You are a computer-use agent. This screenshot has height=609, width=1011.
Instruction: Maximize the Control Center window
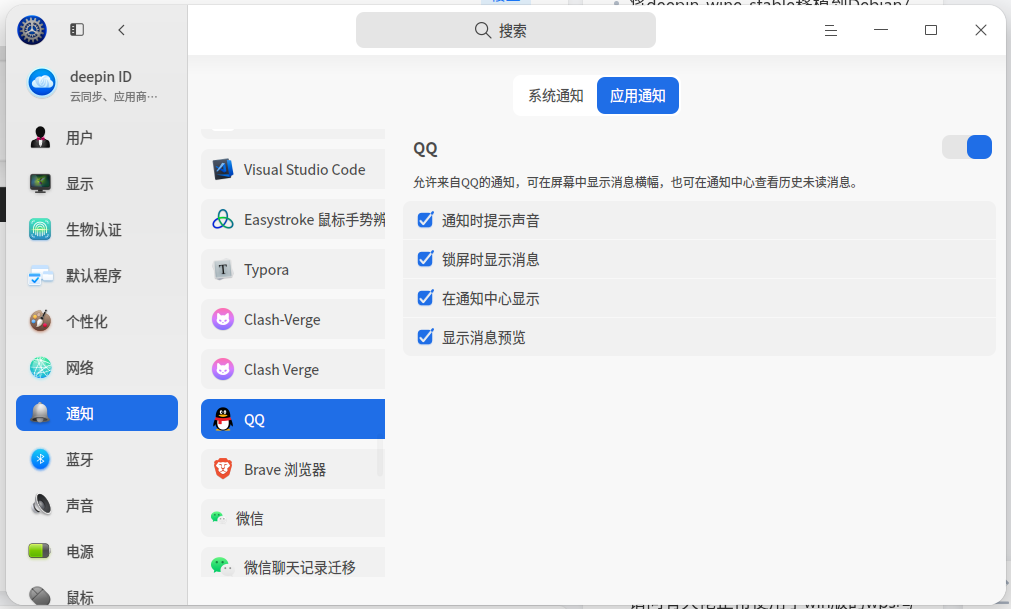pos(930,30)
